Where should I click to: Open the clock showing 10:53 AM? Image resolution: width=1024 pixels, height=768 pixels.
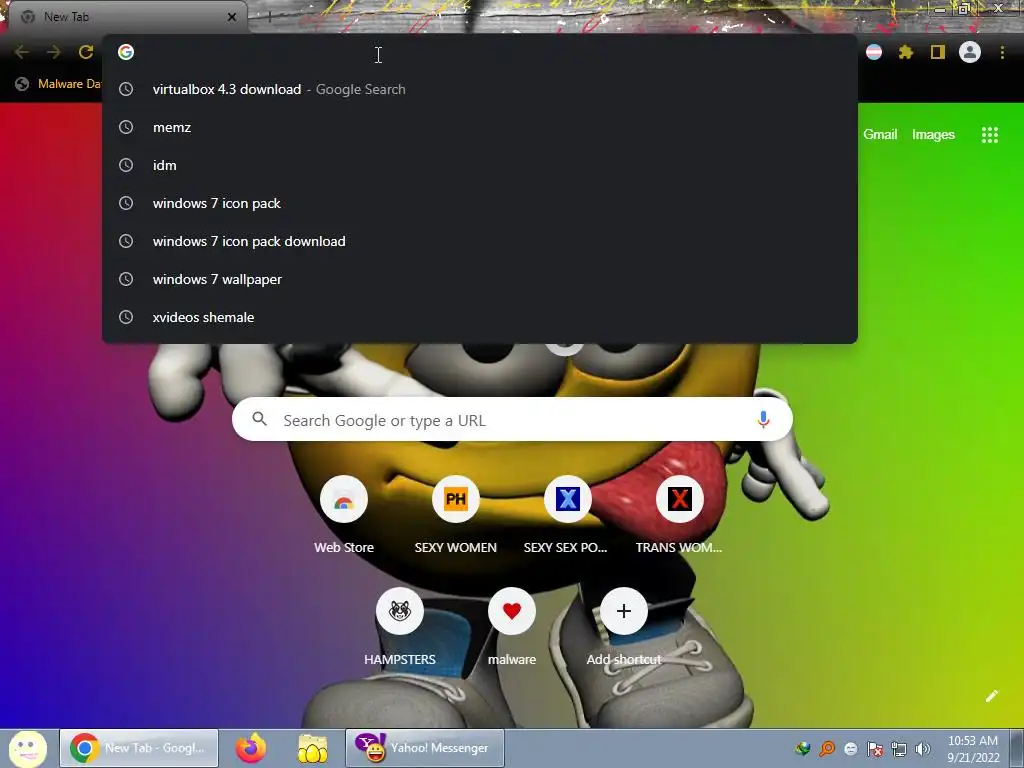click(973, 749)
